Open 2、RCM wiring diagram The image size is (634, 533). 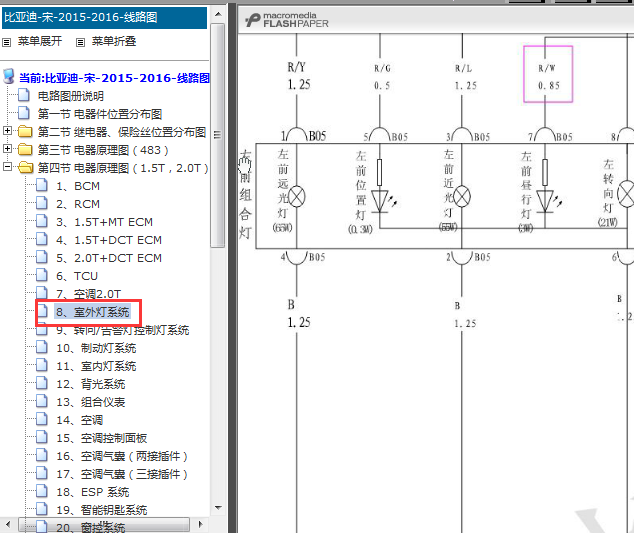[78, 204]
